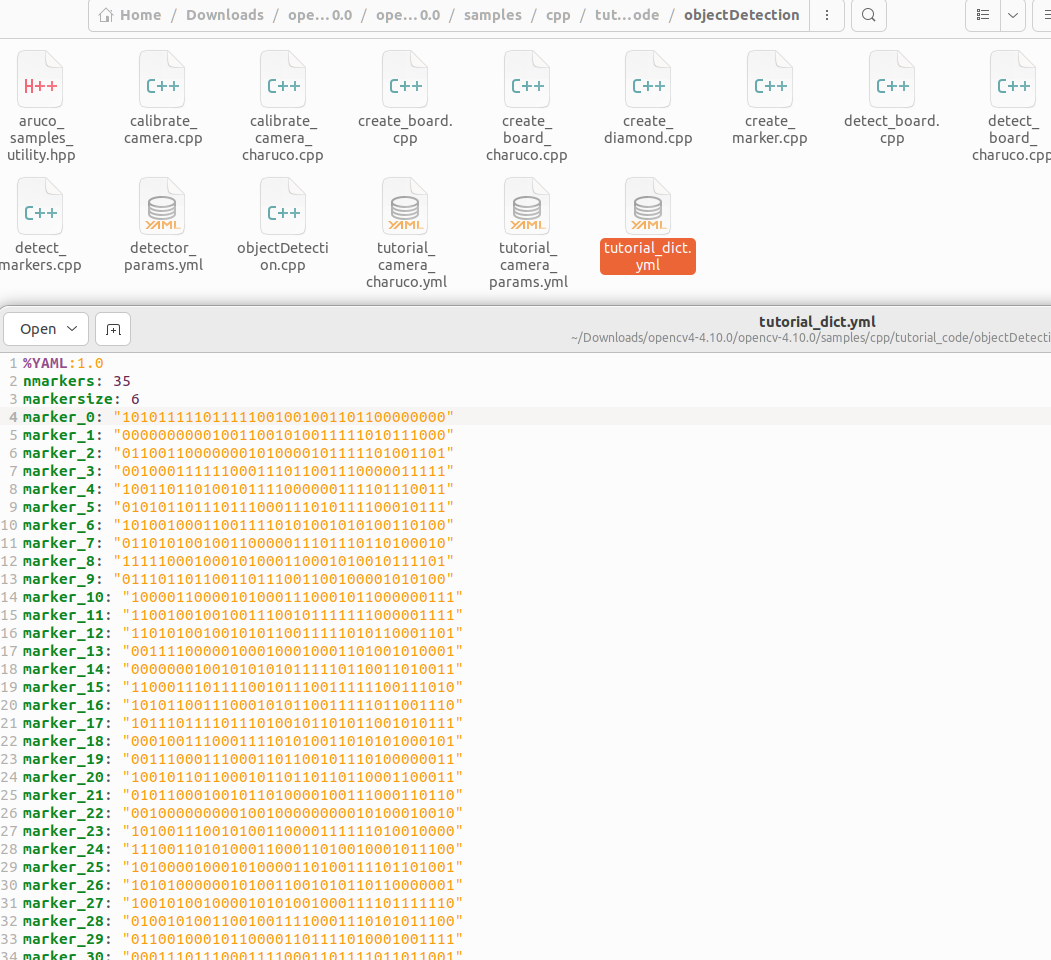Select the objectDetection.cpp file icon
1051x960 pixels.
[x=283, y=206]
